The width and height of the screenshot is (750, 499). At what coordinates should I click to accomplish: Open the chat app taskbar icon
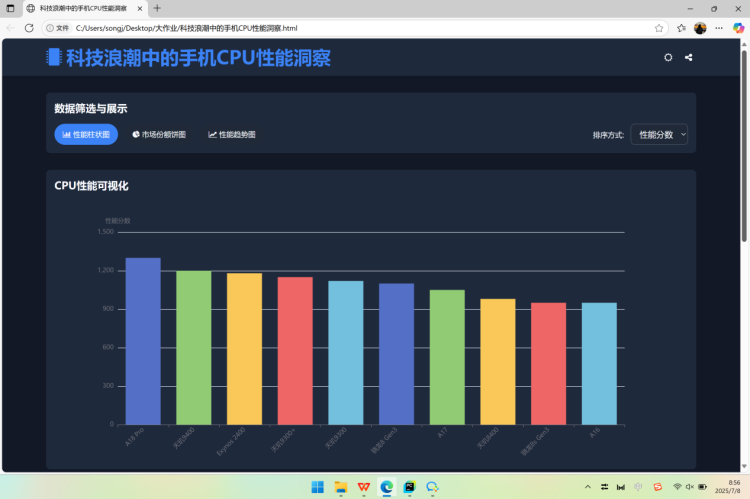click(432, 487)
